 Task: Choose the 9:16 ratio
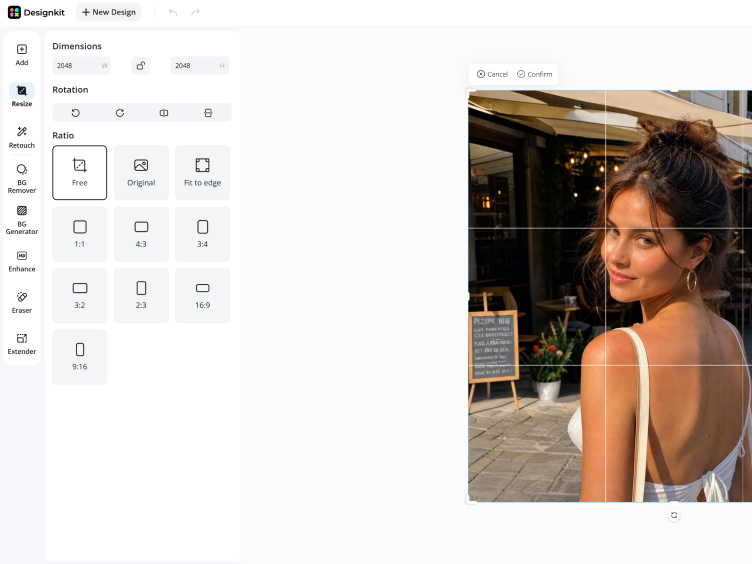80,357
